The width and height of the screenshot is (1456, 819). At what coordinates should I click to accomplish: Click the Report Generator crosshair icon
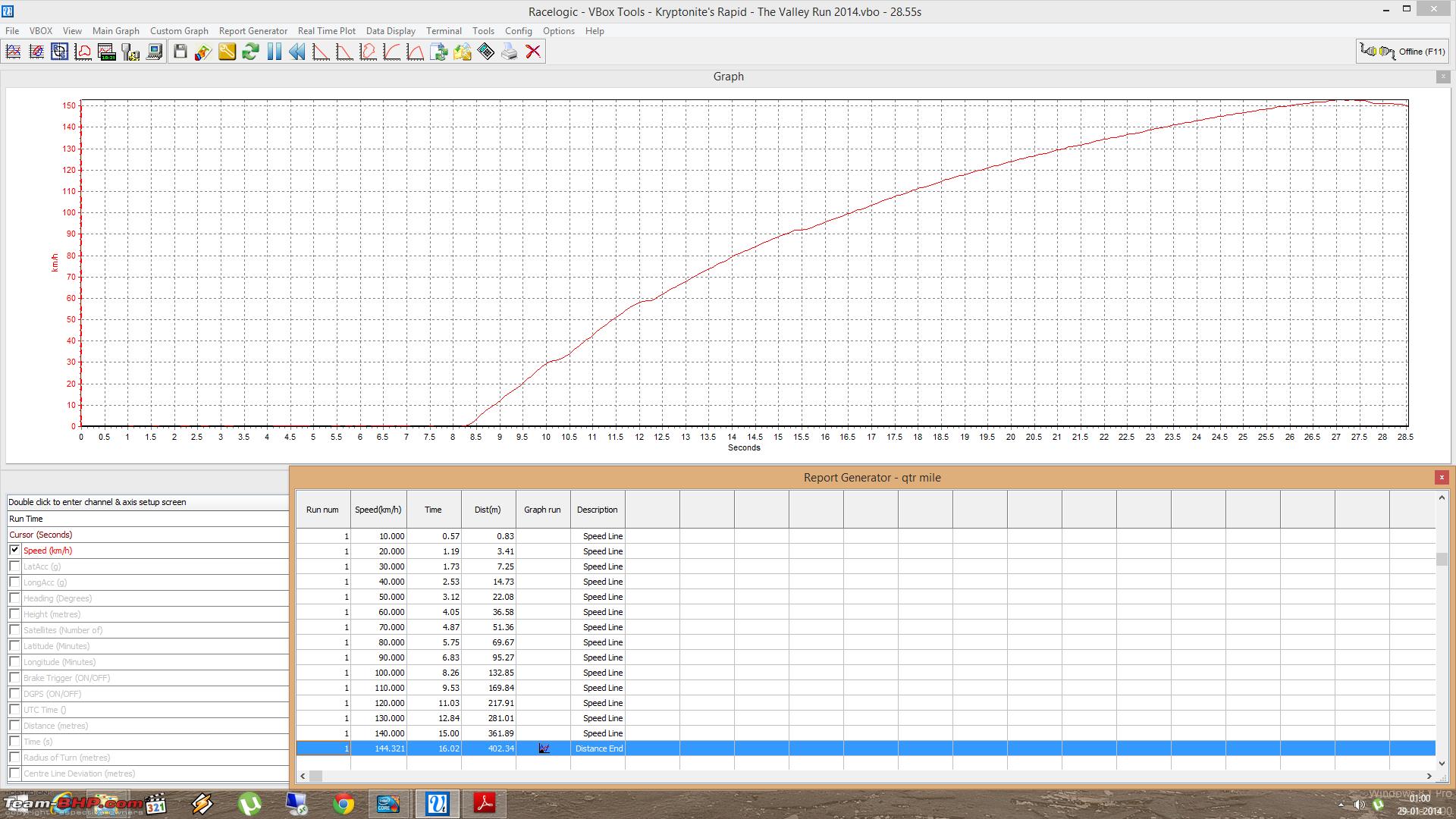pyautogui.click(x=60, y=52)
